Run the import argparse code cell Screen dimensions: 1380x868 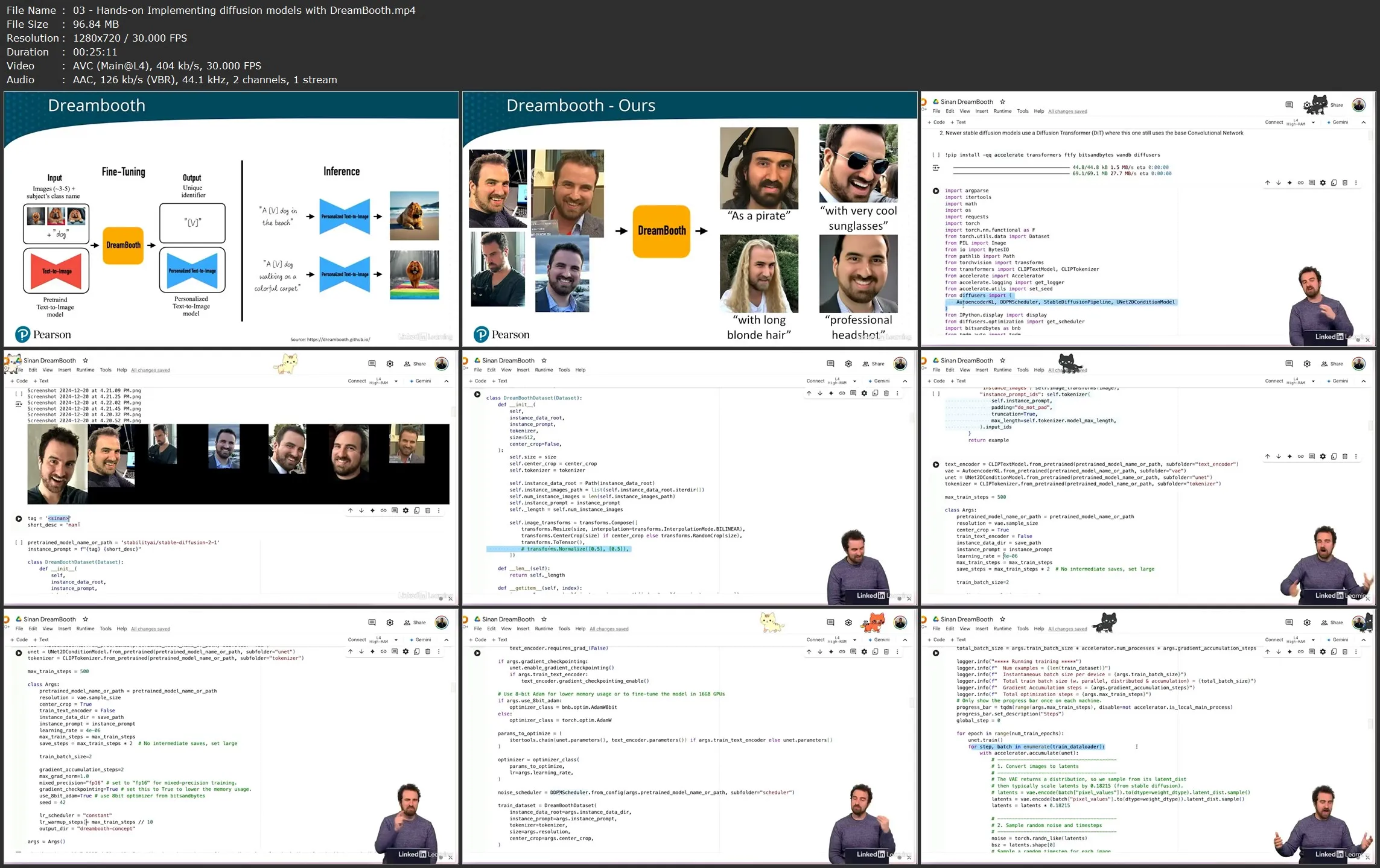tap(936, 191)
